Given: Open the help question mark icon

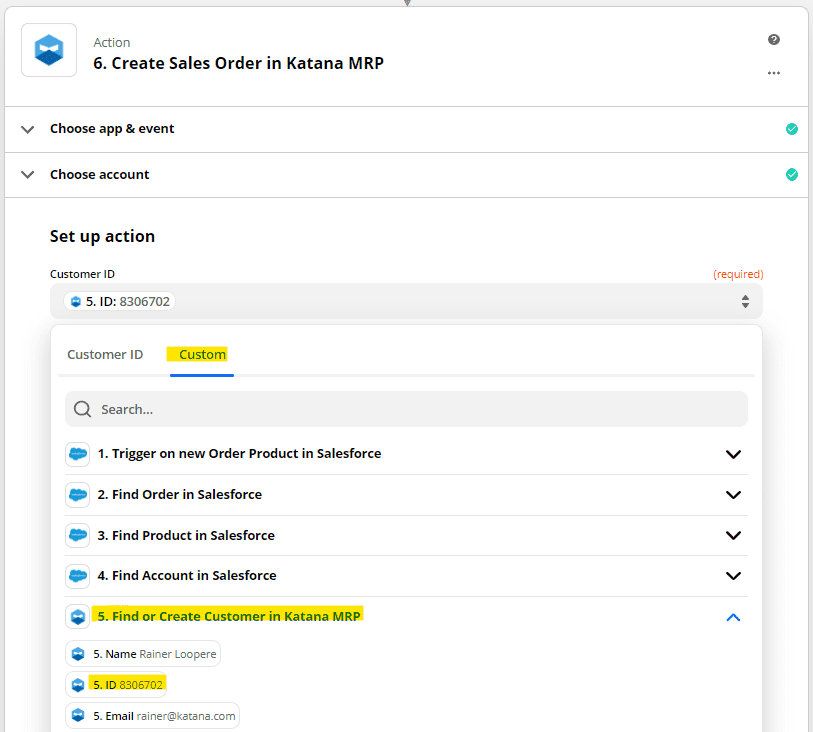Looking at the screenshot, I should click(x=774, y=39).
